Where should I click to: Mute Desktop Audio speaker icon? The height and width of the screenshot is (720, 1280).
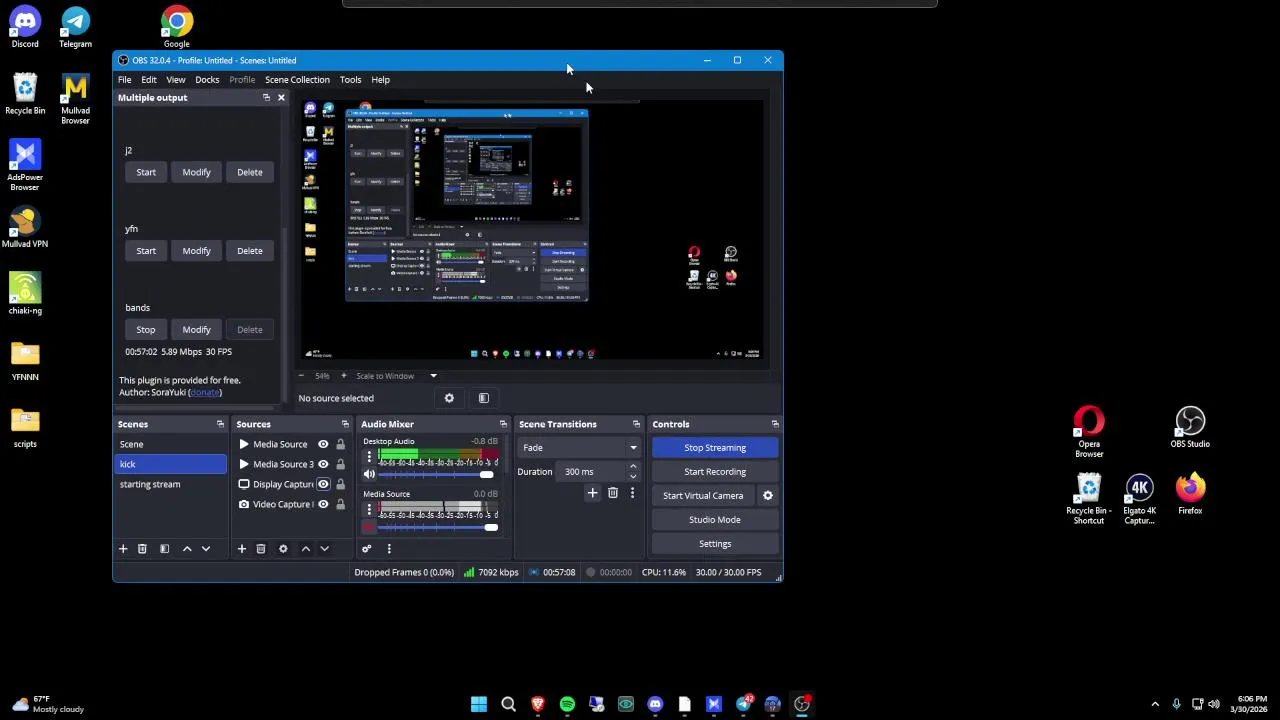[369, 474]
